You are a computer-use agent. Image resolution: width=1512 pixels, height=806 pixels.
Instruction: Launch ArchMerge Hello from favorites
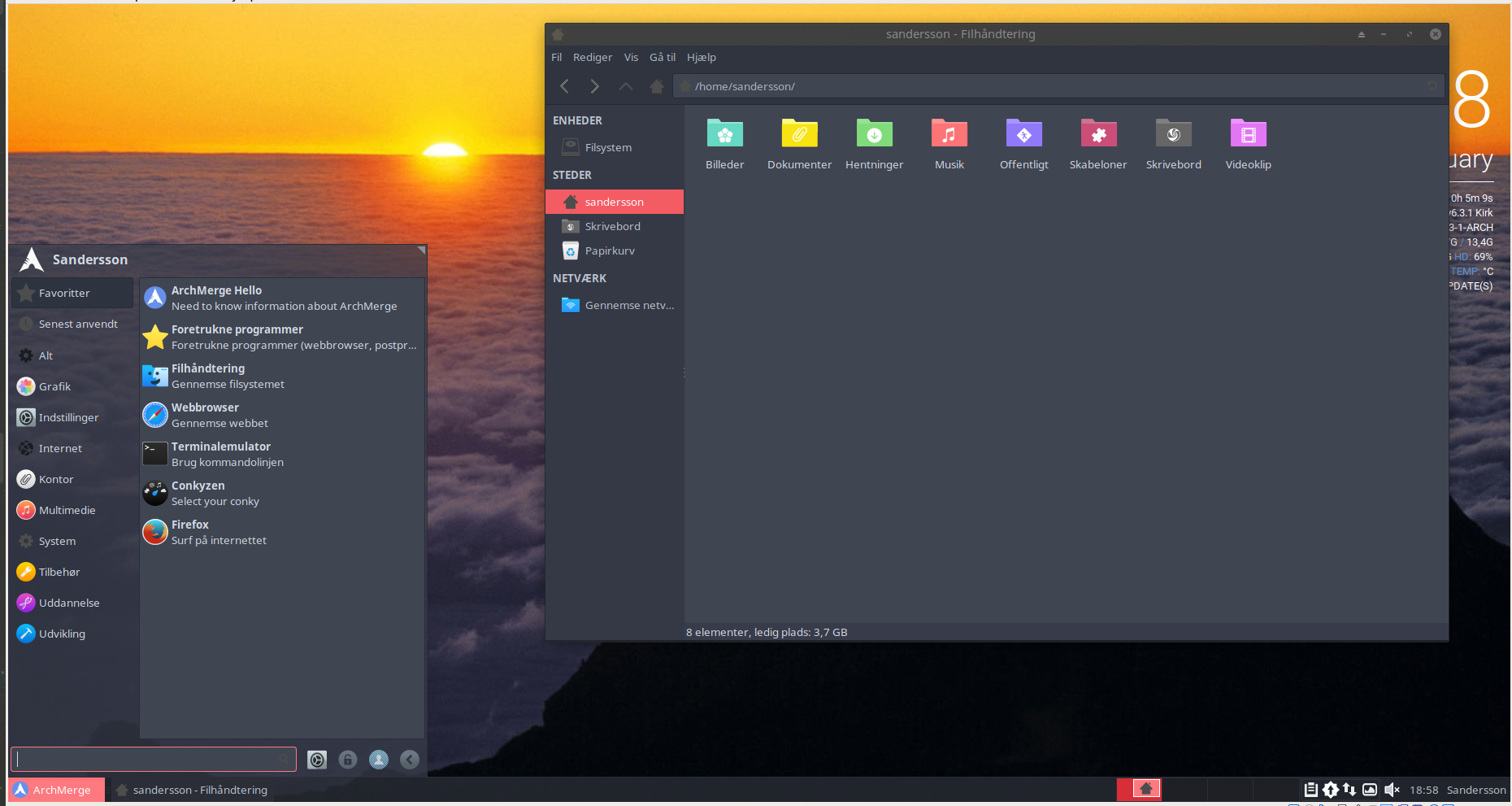tap(282, 298)
